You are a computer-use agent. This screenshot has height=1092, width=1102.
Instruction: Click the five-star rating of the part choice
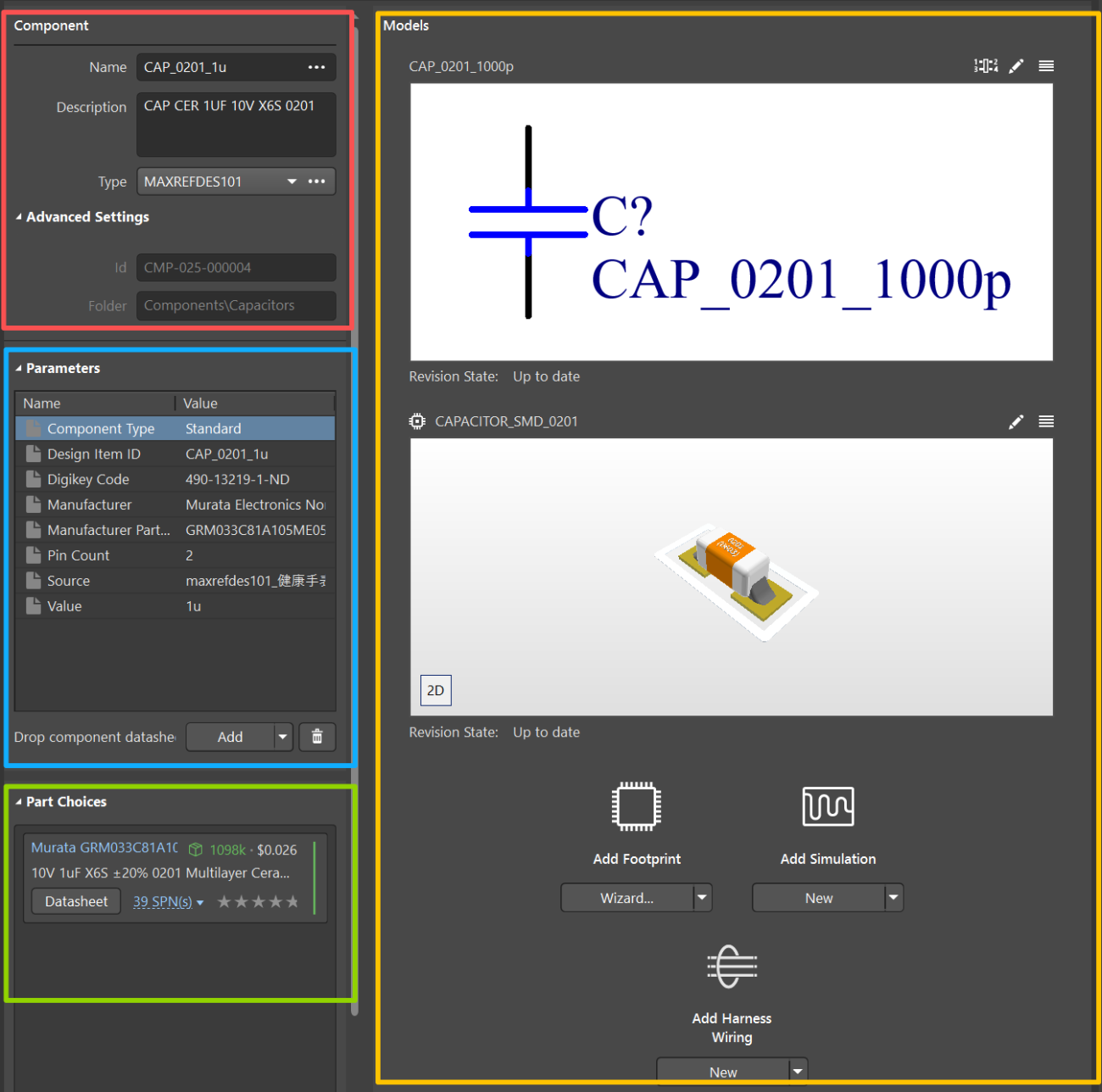[258, 901]
